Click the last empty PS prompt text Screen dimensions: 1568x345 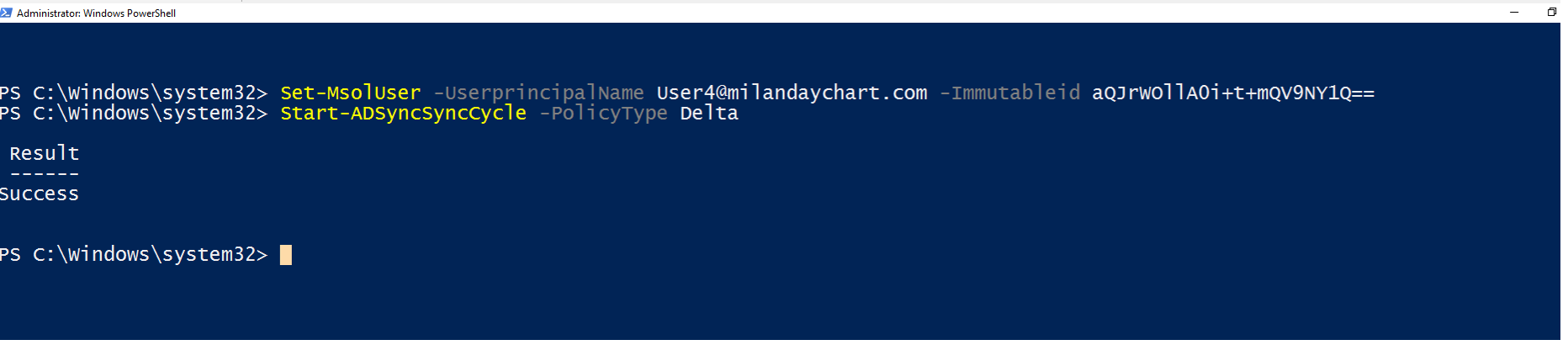point(134,254)
